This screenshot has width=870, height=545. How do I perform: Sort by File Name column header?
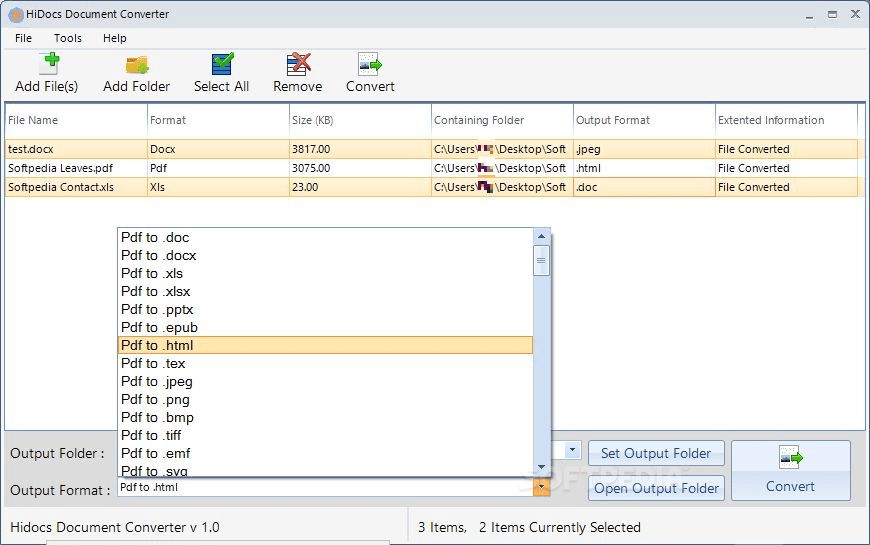point(75,120)
